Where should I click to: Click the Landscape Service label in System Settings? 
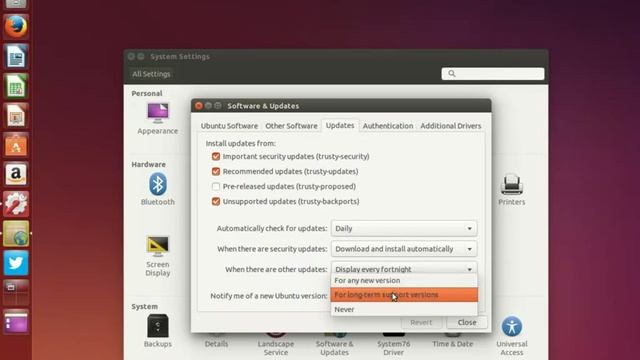(x=276, y=348)
